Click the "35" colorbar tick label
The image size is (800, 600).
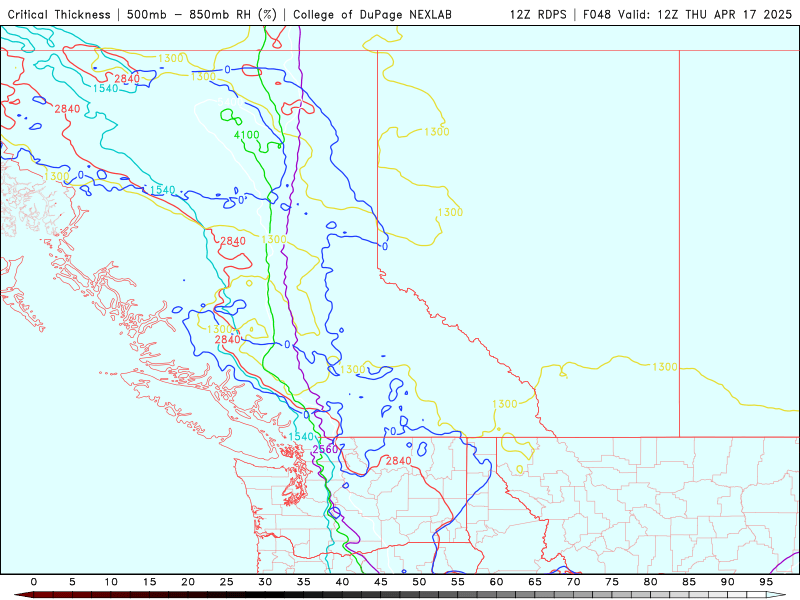(304, 582)
